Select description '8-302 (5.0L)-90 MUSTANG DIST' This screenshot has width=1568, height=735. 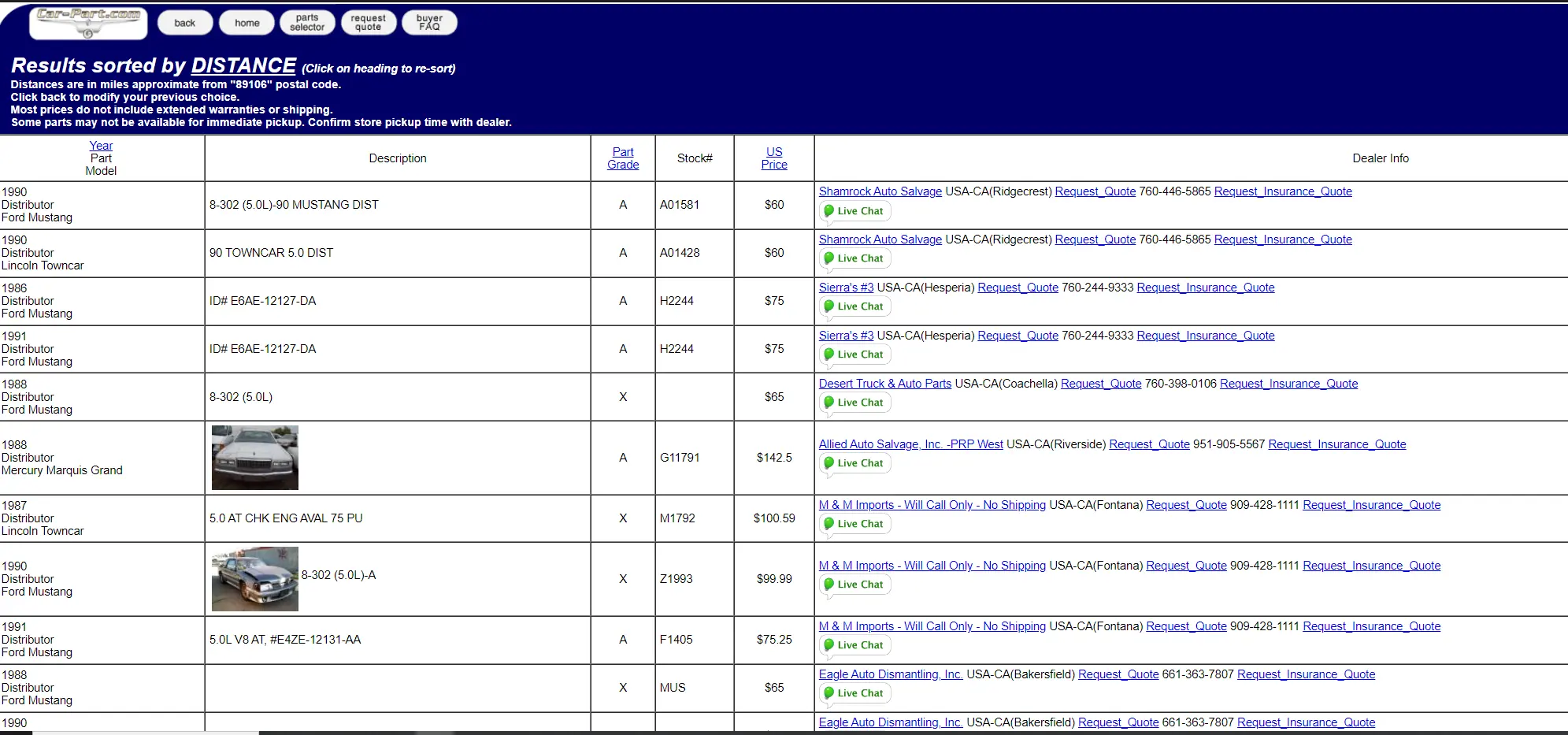pos(294,205)
